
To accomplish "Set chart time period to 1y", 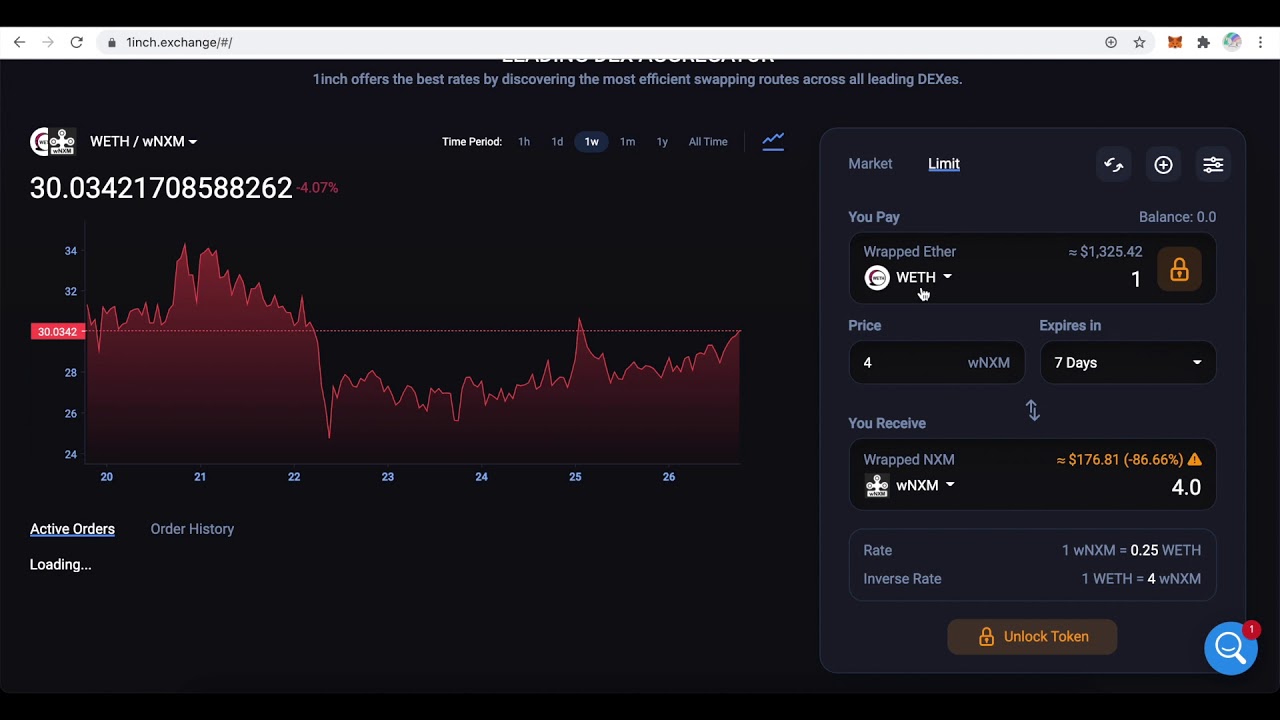I will [662, 142].
